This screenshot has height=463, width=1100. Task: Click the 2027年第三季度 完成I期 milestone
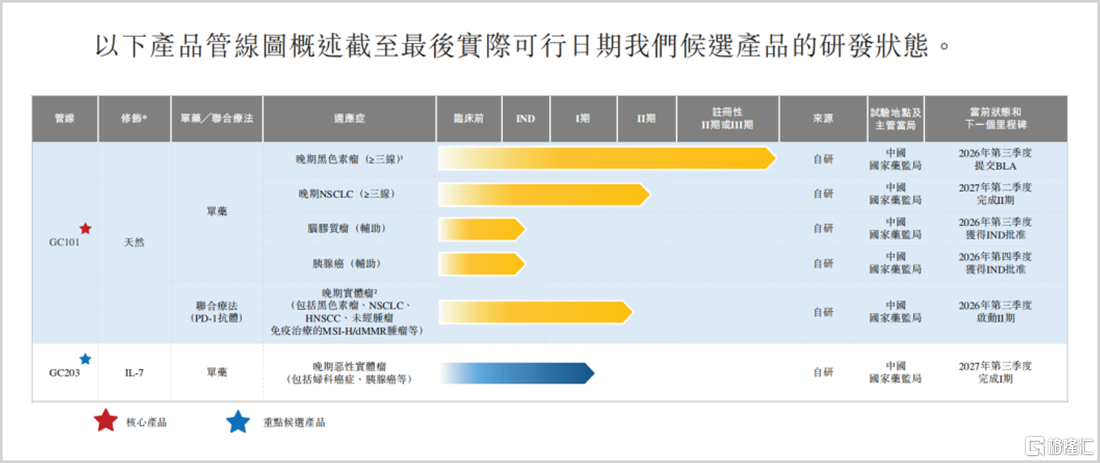pyautogui.click(x=995, y=373)
